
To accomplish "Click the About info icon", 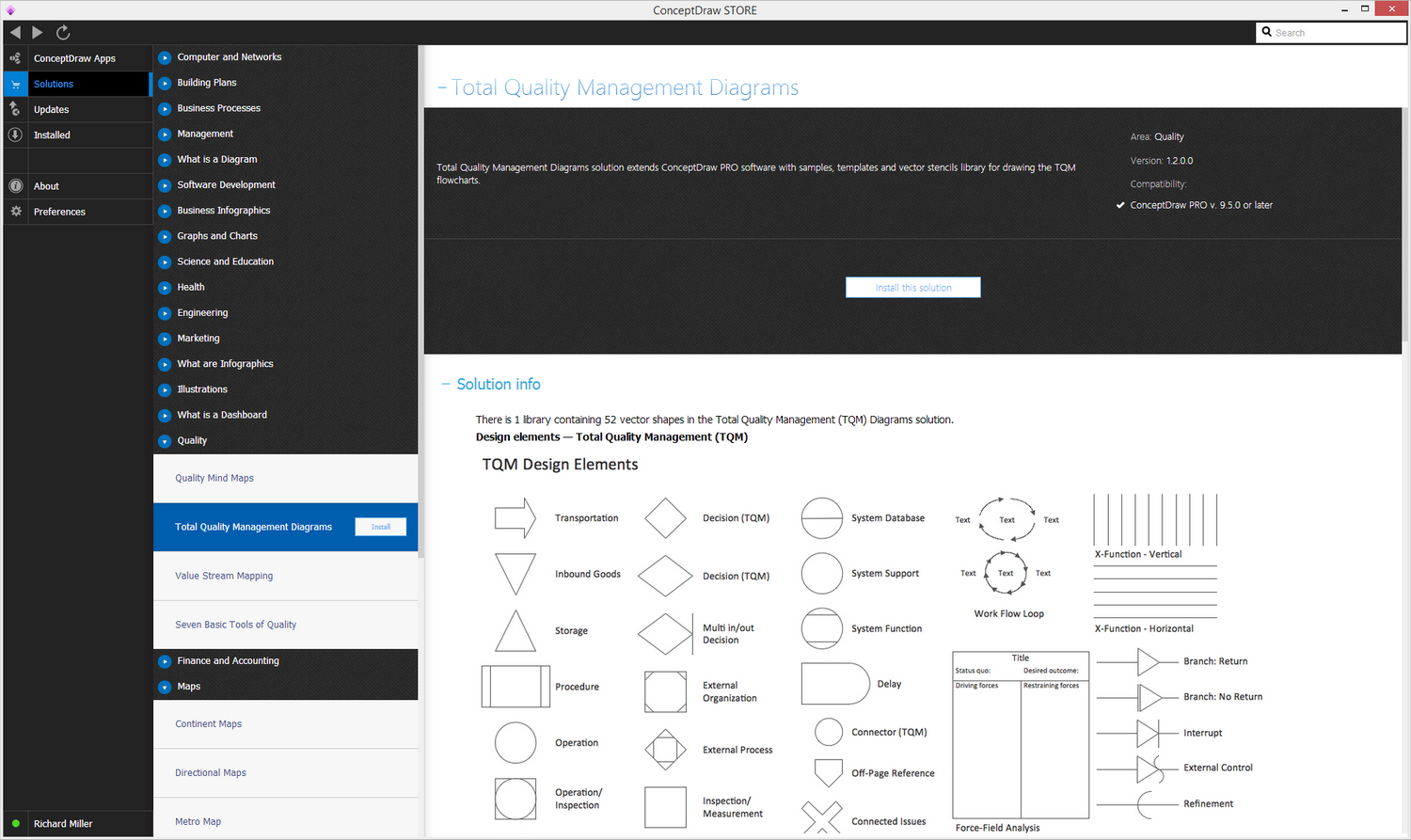I will click(15, 186).
